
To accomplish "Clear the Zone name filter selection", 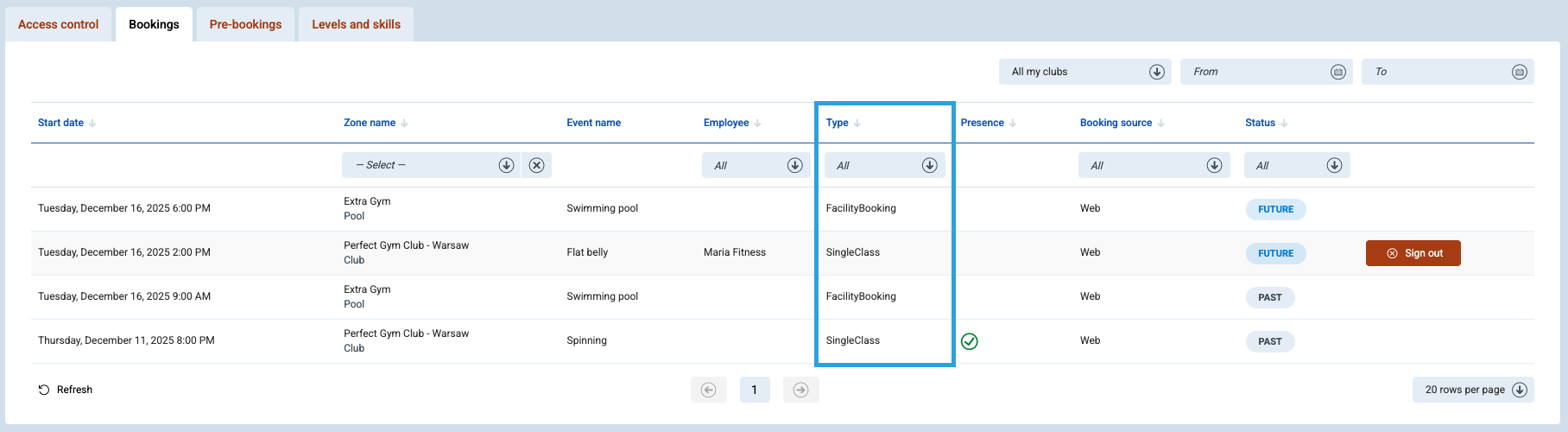I will click(536, 165).
